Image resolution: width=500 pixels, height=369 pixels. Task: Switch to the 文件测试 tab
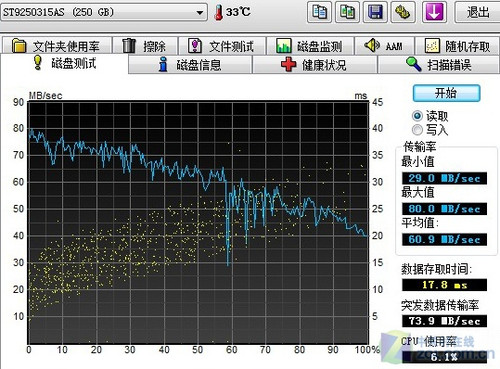pyautogui.click(x=222, y=46)
